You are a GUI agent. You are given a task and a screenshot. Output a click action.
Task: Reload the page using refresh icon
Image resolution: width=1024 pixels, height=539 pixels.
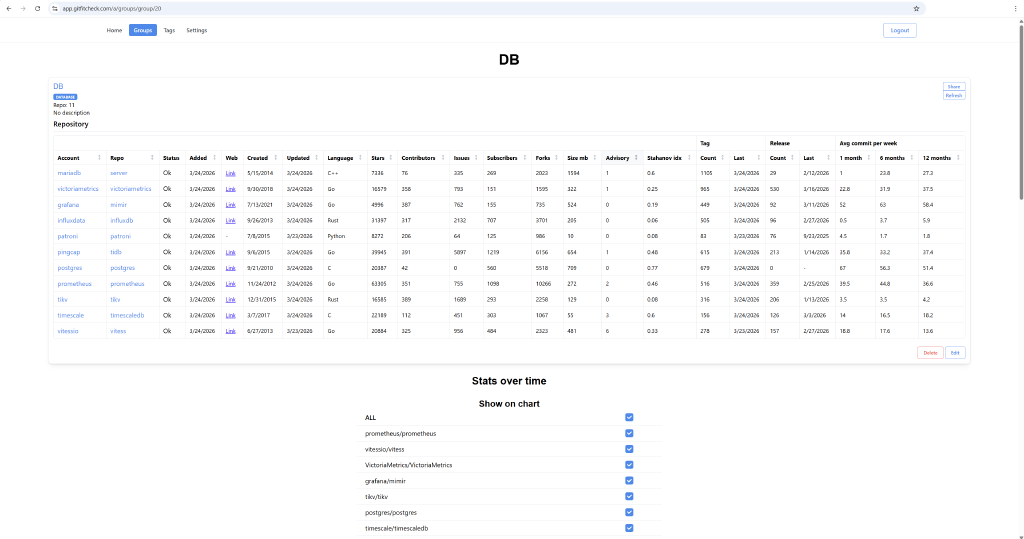point(37,8)
